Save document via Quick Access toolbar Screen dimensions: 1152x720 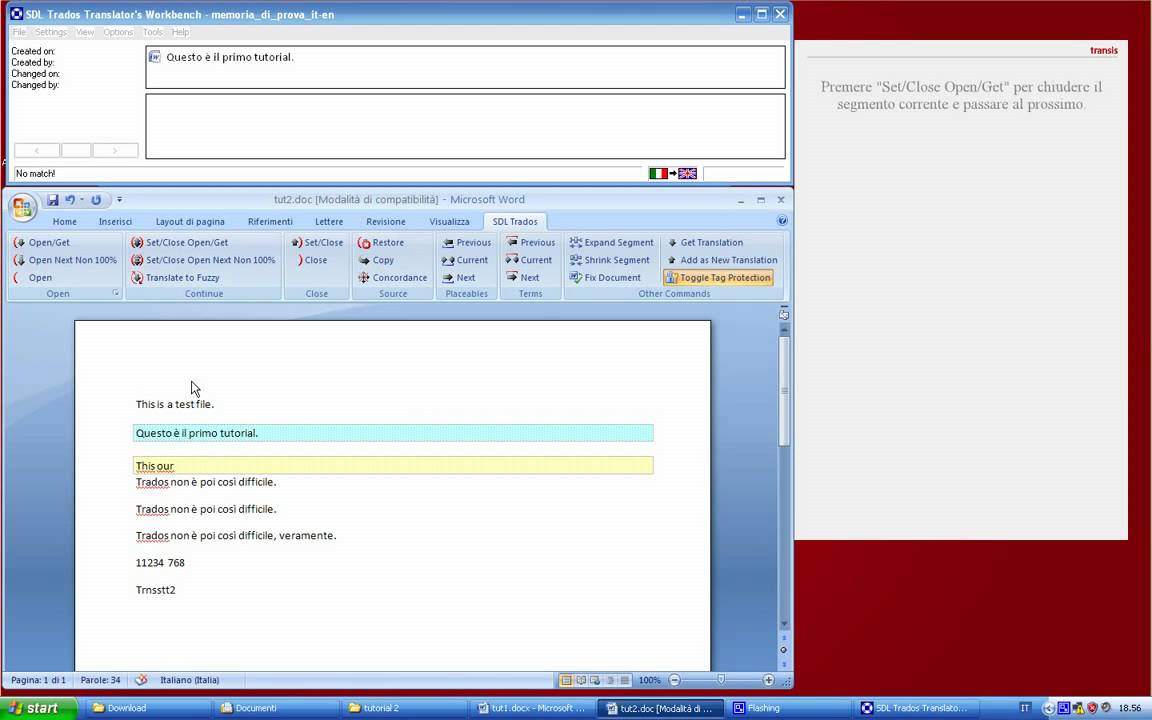tap(52, 200)
